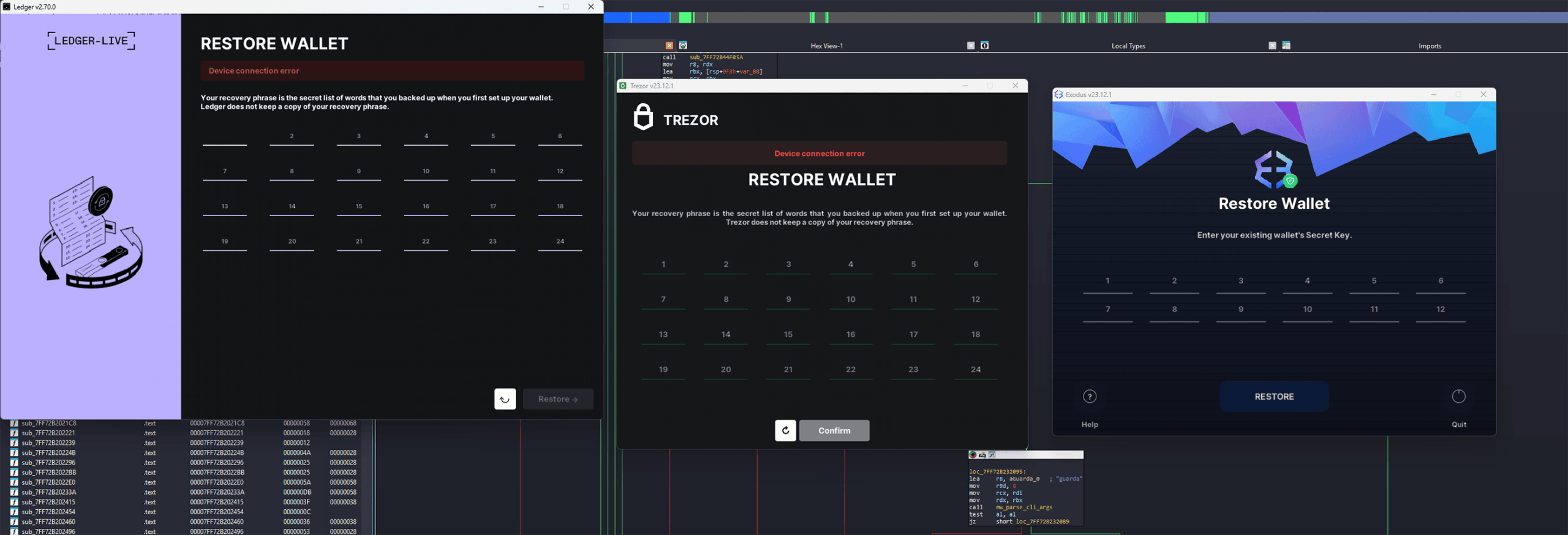Click the color wheel icon on the graph node header
Screen dimensions: 1568x535
(x=973, y=455)
